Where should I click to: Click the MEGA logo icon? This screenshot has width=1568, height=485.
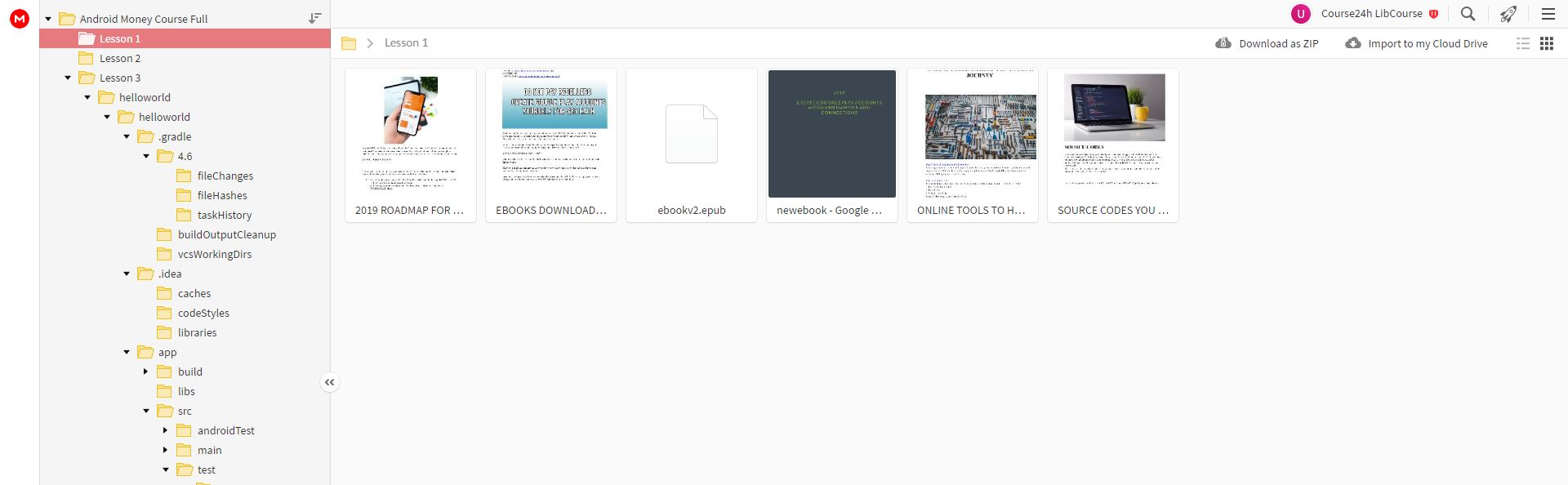20,19
